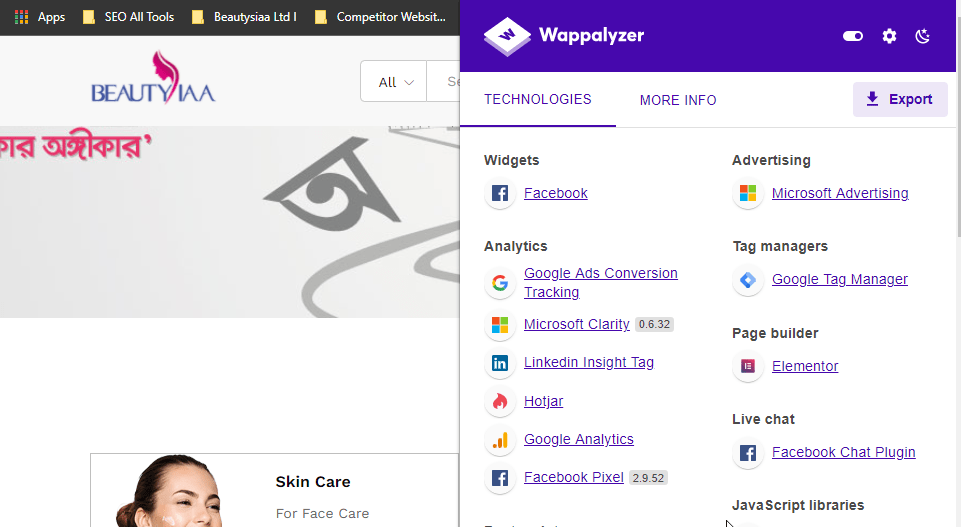Select the TECHNOLOGIES tab

(537, 99)
